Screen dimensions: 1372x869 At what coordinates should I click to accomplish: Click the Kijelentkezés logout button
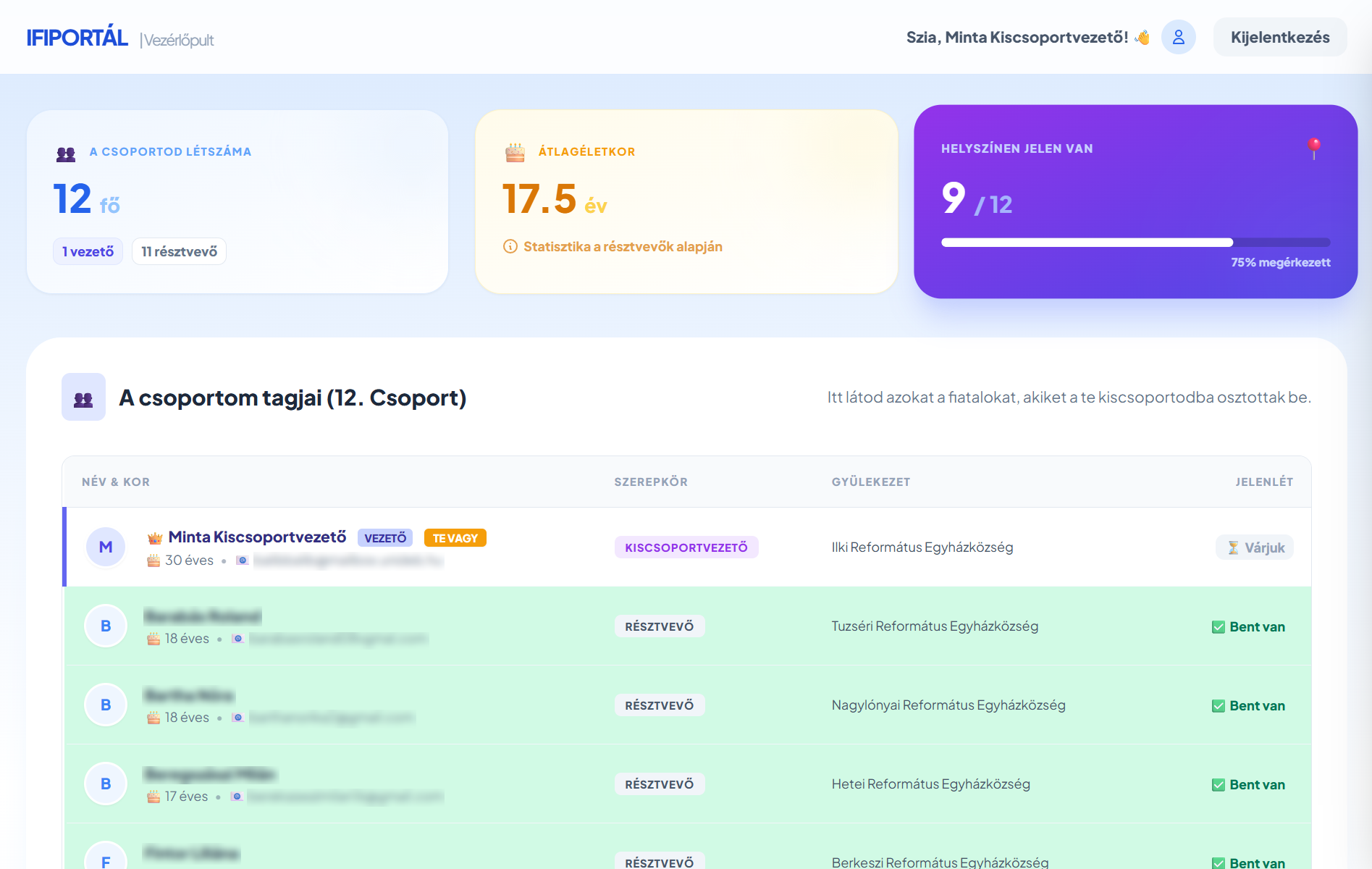(1280, 37)
